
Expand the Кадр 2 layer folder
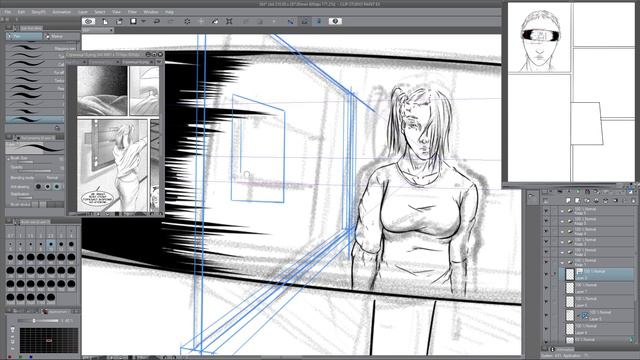[x=562, y=252]
